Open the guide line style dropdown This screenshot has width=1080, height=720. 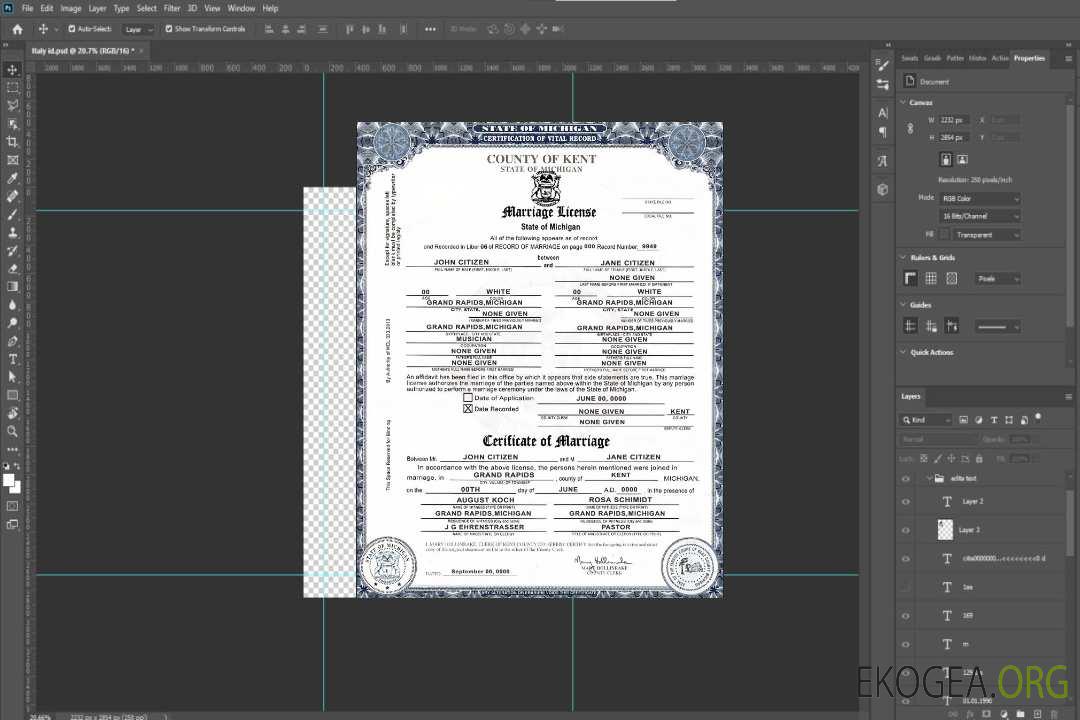[998, 327]
